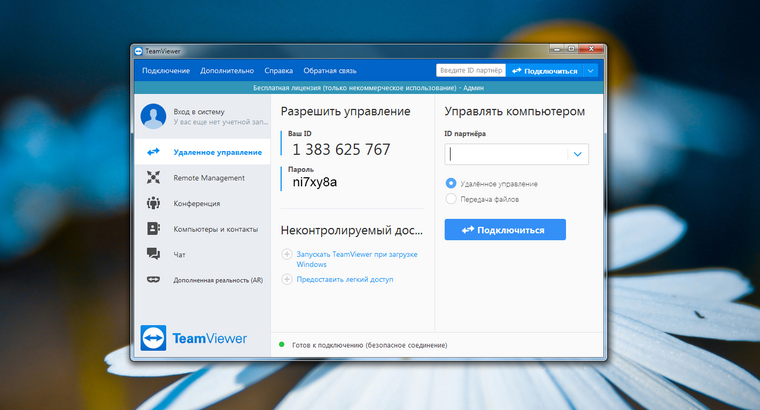This screenshot has width=760, height=410.
Task: Select the Передача файлов radio button
Action: coord(451,199)
